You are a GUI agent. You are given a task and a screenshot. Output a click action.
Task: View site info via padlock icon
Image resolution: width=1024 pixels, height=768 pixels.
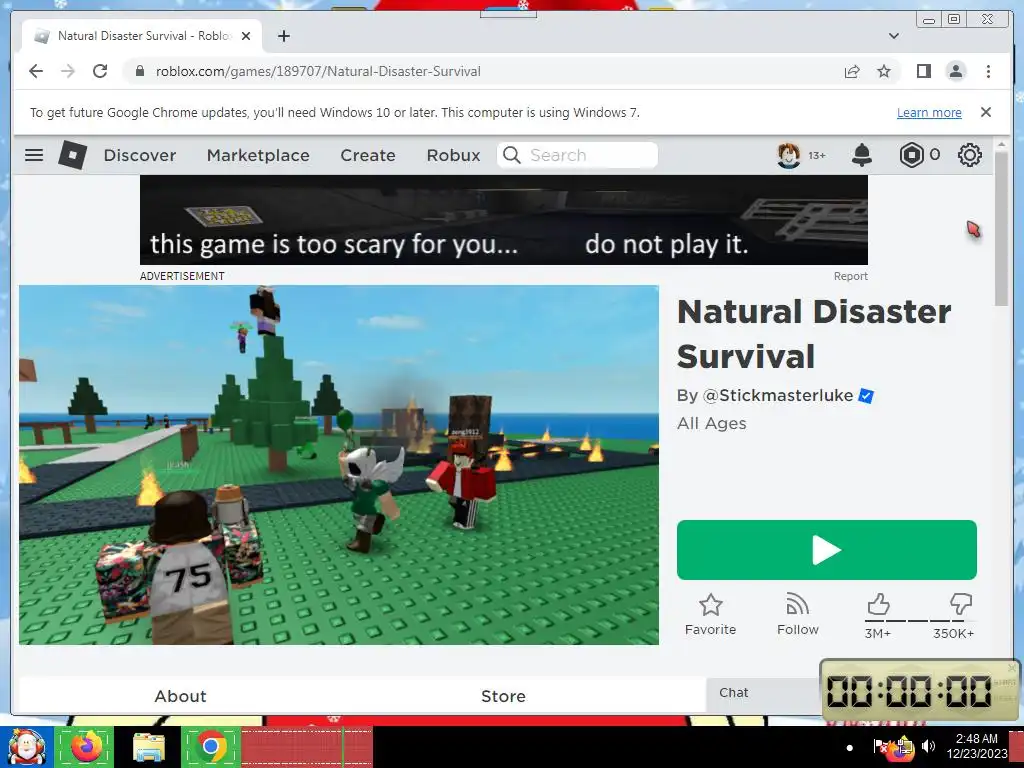(139, 71)
